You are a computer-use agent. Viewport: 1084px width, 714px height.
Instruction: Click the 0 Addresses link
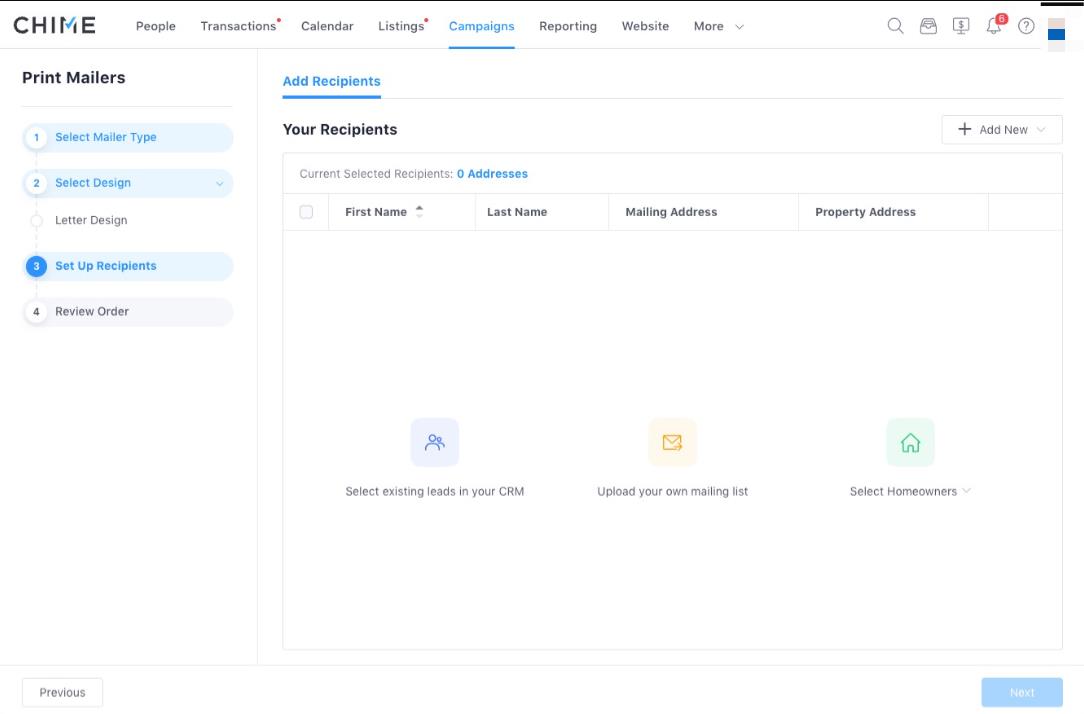coord(492,174)
